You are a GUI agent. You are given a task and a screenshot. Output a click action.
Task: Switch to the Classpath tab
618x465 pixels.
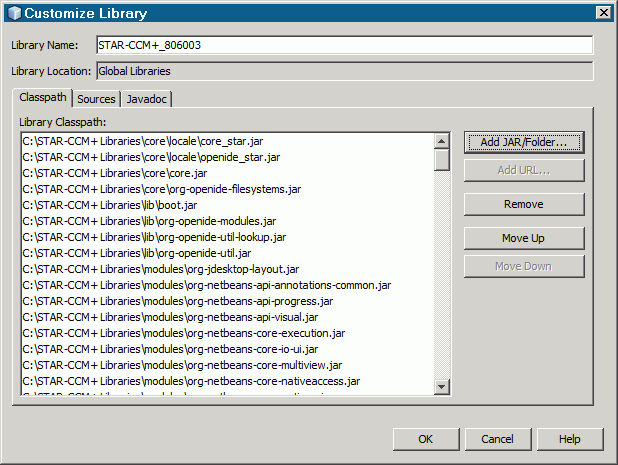coord(43,97)
